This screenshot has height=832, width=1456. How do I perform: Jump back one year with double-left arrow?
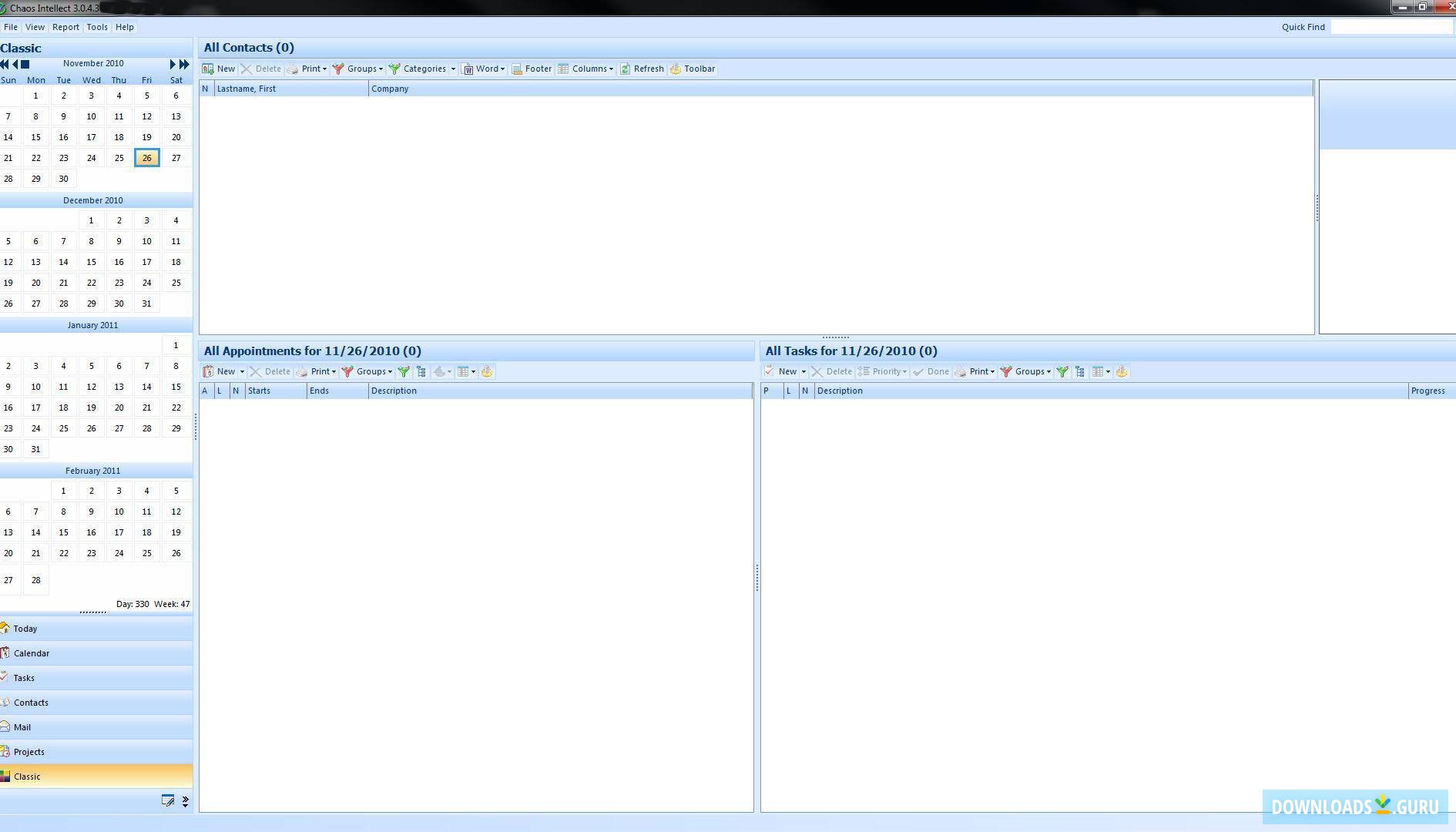5,64
